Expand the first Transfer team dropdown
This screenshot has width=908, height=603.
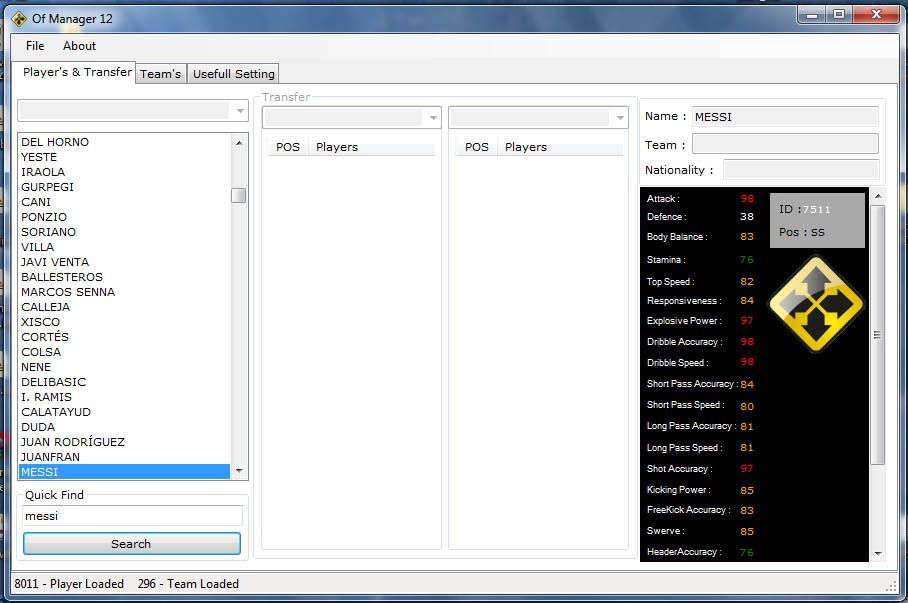(351, 118)
